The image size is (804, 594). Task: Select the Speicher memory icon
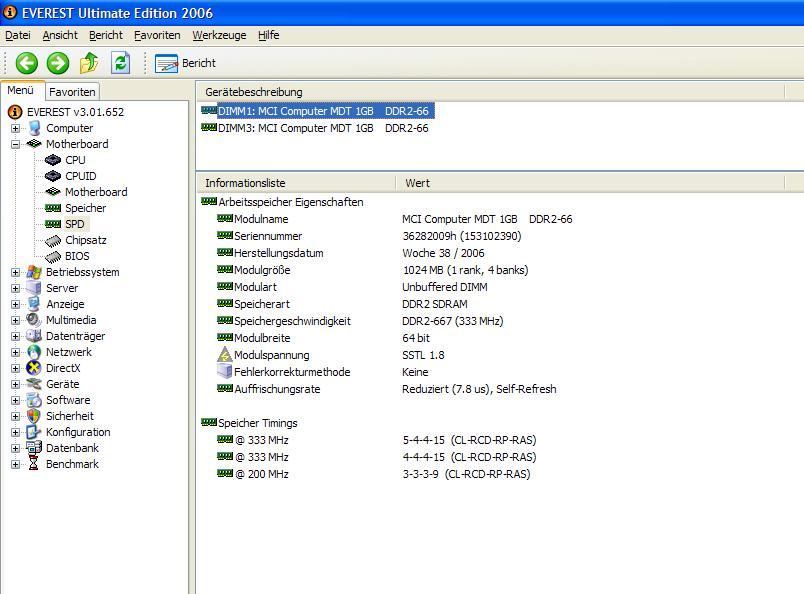click(53, 208)
